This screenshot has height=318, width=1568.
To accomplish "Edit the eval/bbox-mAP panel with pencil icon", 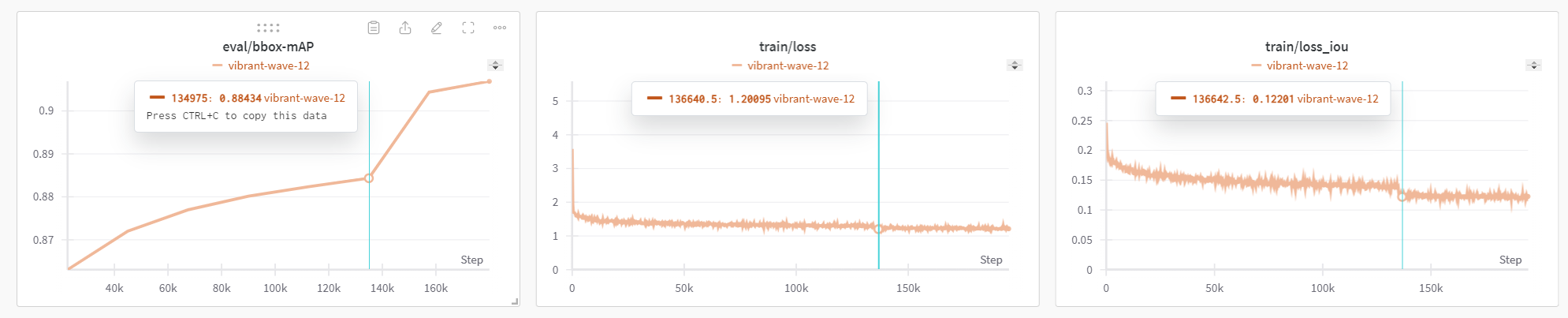I will click(x=437, y=28).
